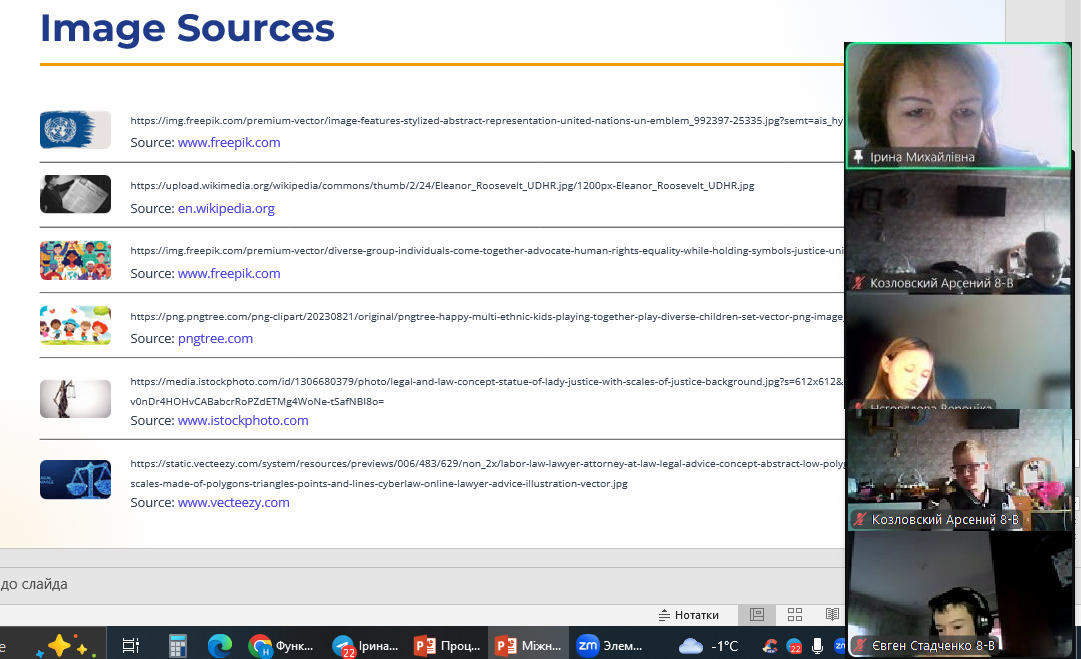Screen dimensions: 1081x659
Task: Launch Calculator from the taskbar
Action: tap(178, 646)
